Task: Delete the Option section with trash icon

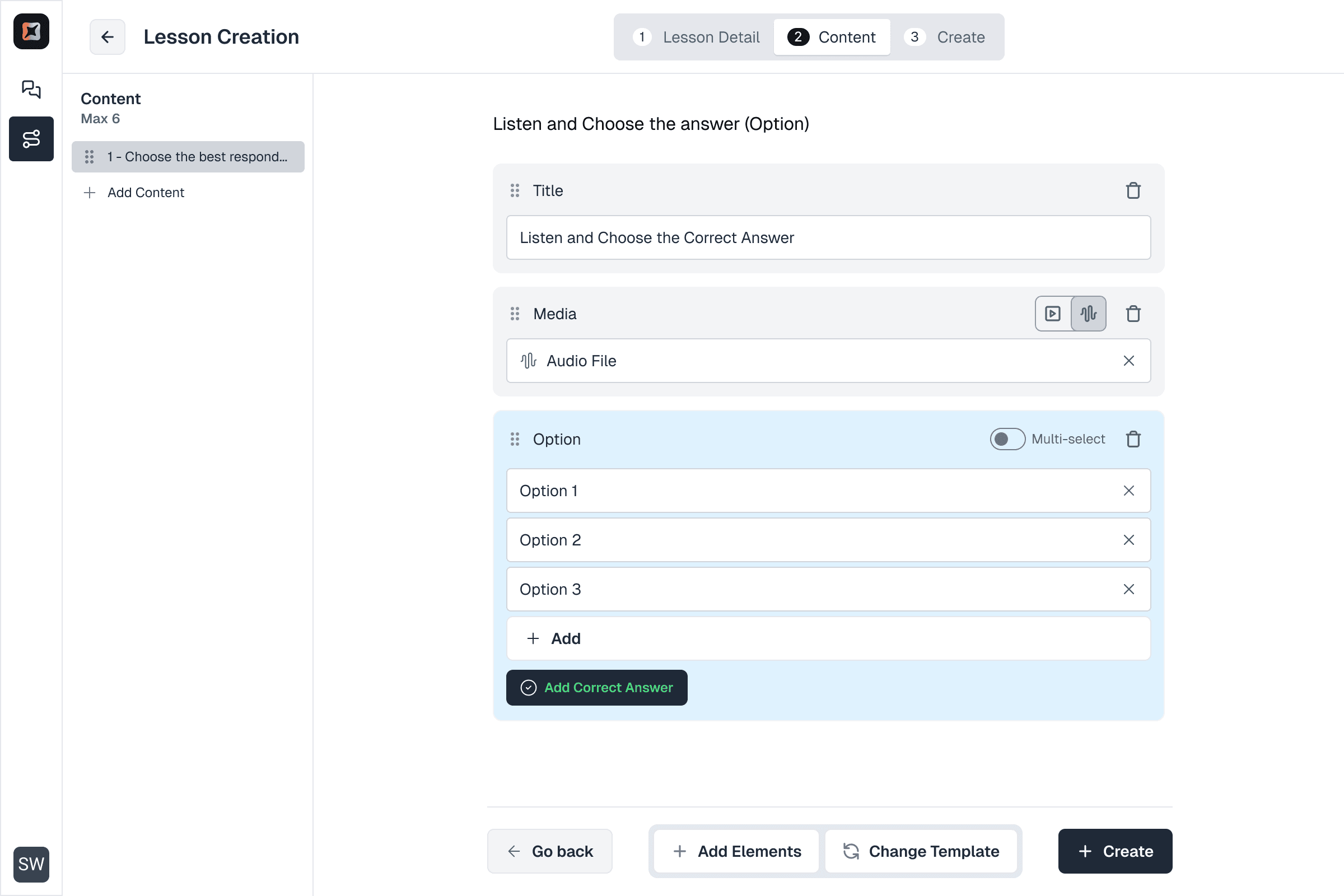Action: [x=1132, y=439]
